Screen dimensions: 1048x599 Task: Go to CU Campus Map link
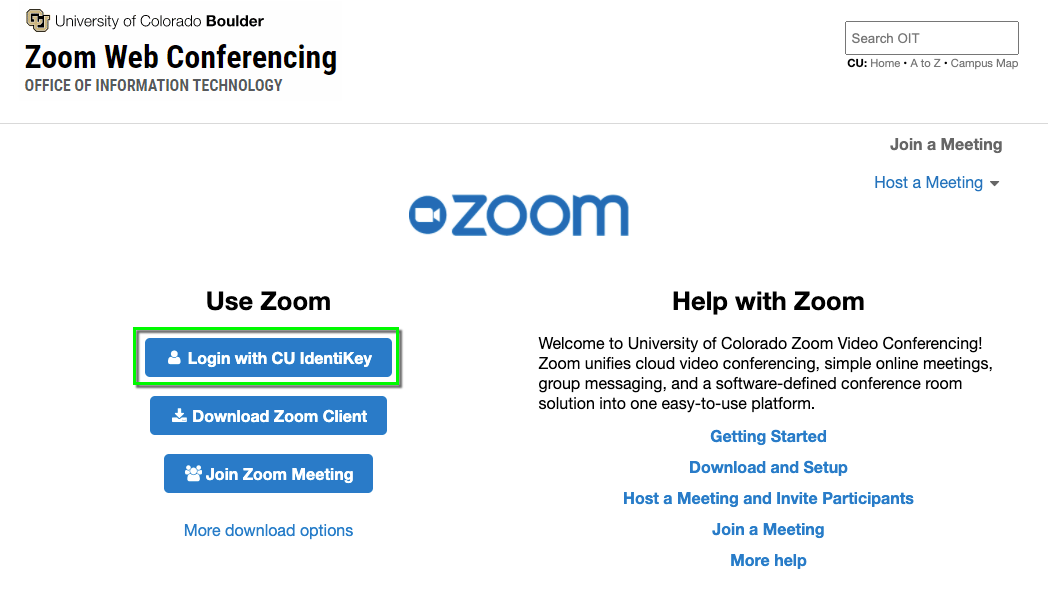pos(984,64)
